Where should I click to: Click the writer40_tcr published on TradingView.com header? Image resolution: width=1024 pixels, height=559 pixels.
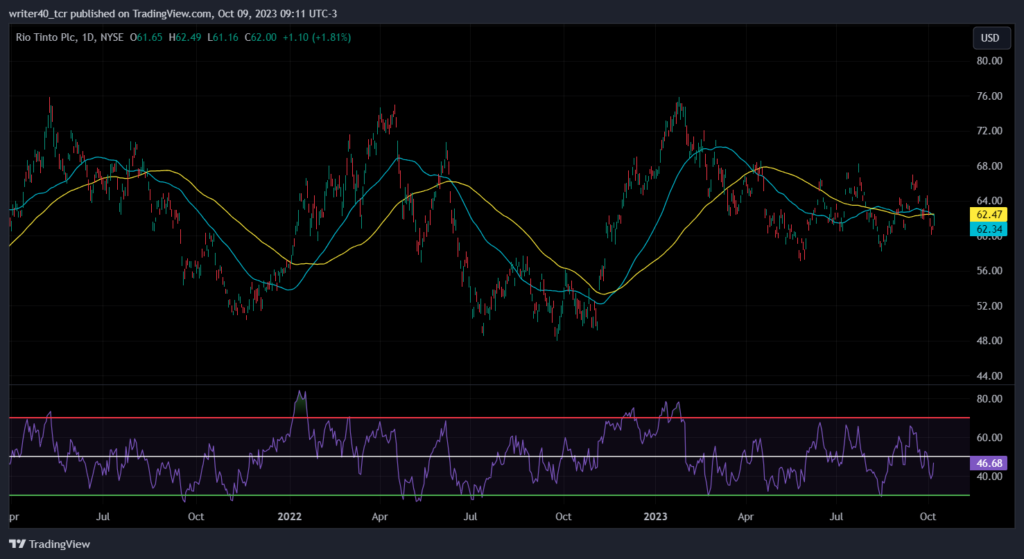[173, 13]
